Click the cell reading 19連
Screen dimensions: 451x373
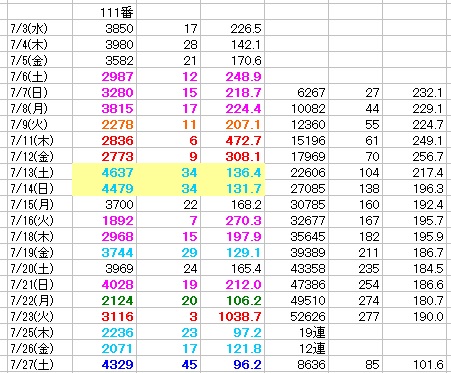pyautogui.click(x=297, y=333)
